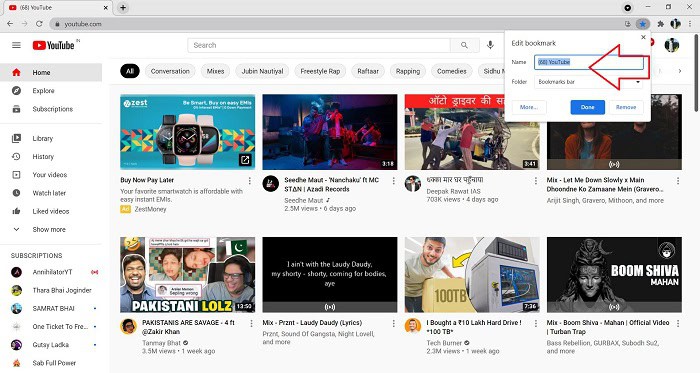
Task: Click the voice search microphone icon
Action: (490, 45)
